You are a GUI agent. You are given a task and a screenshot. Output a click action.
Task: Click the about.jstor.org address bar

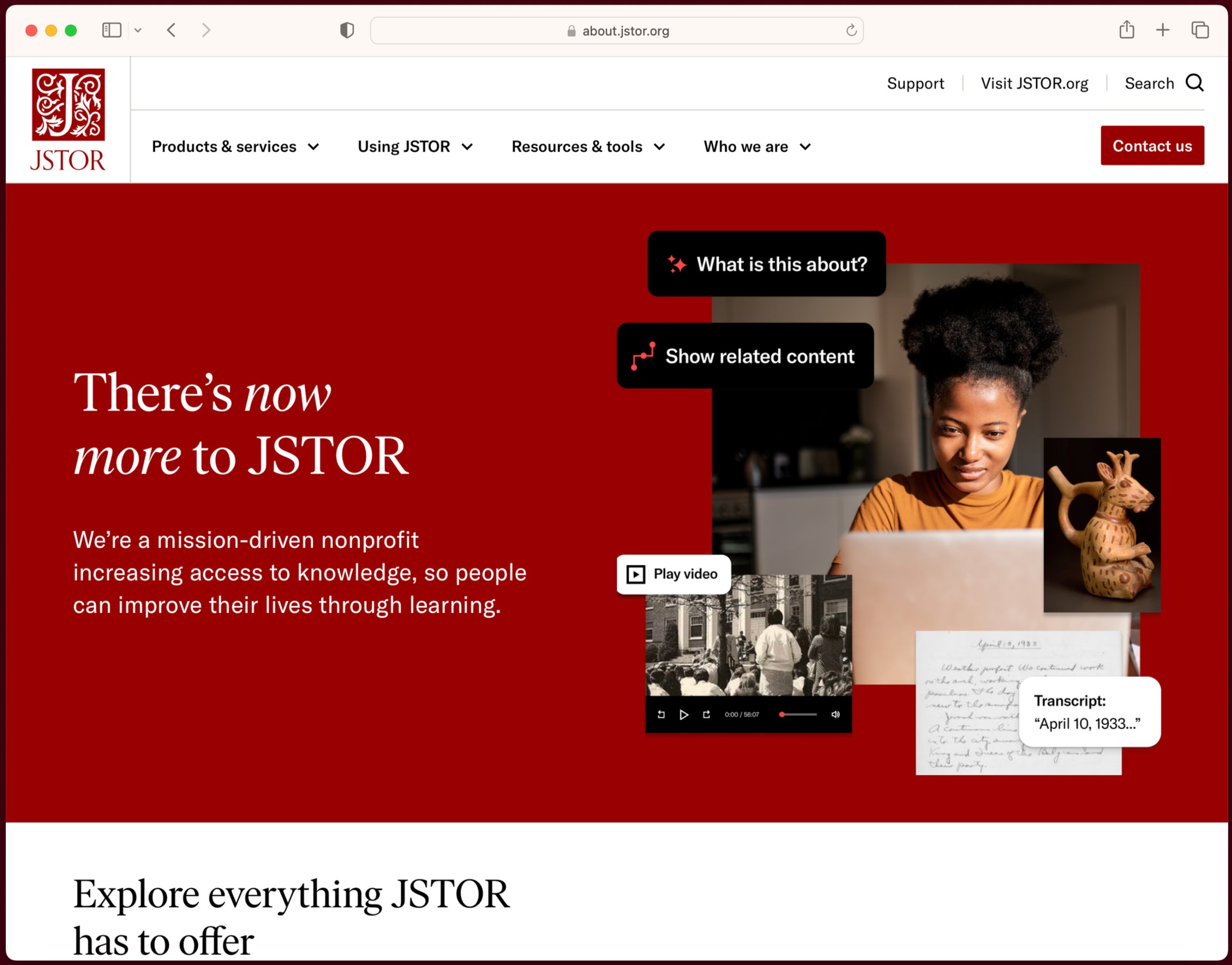pos(617,31)
